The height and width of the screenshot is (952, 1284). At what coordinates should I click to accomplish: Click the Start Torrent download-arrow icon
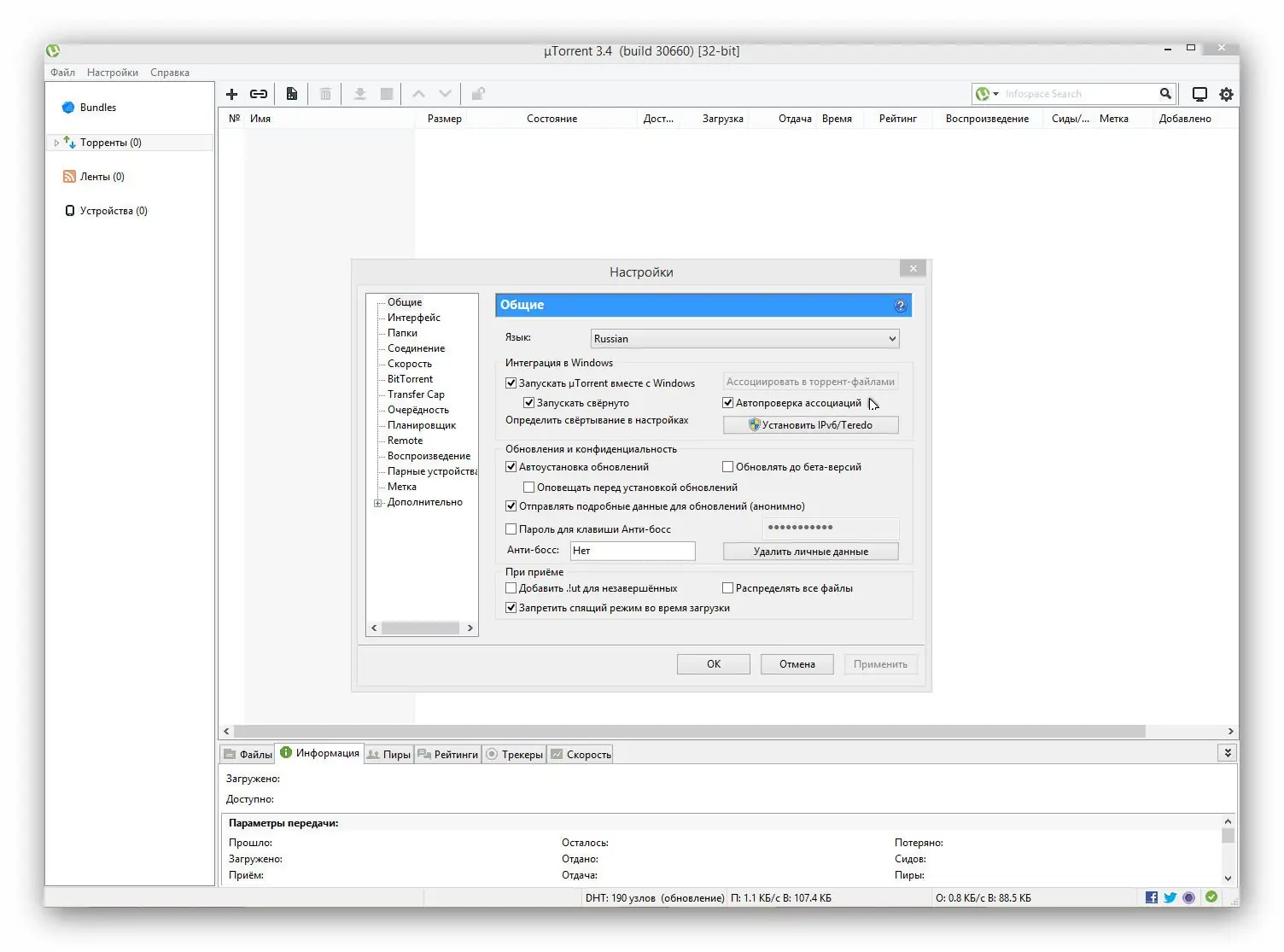359,94
